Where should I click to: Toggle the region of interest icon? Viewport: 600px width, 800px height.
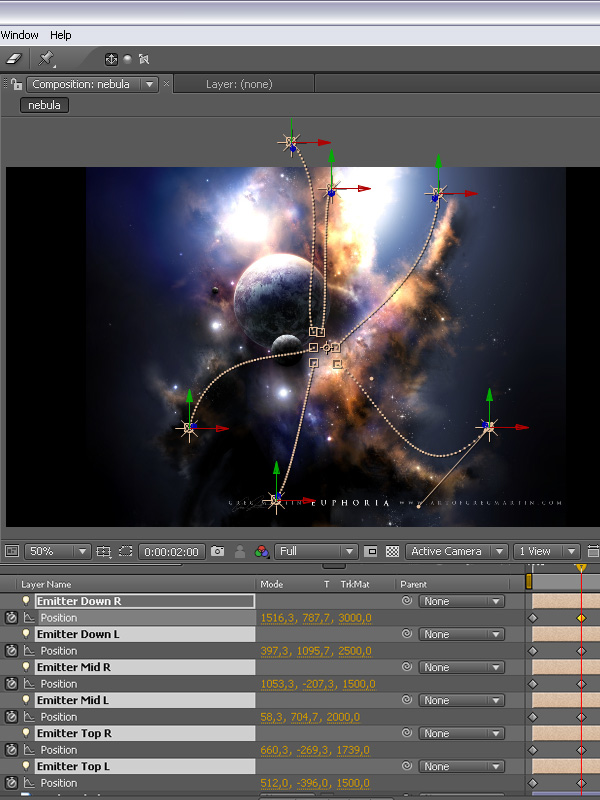(371, 551)
